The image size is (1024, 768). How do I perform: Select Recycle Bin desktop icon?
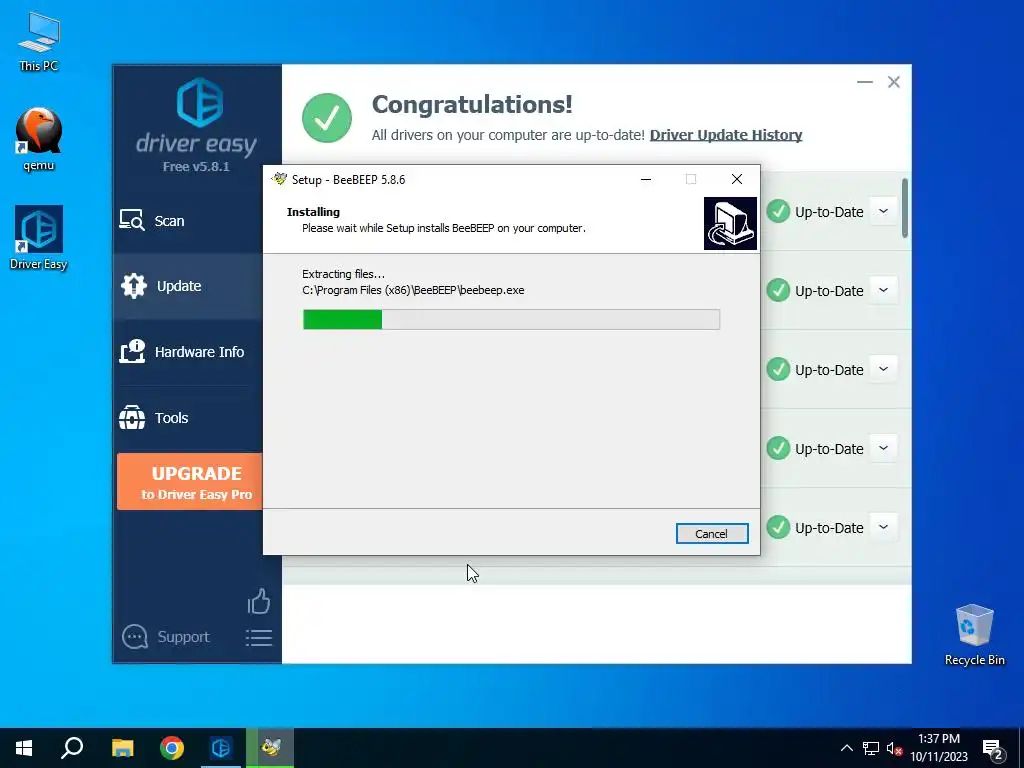point(974,635)
